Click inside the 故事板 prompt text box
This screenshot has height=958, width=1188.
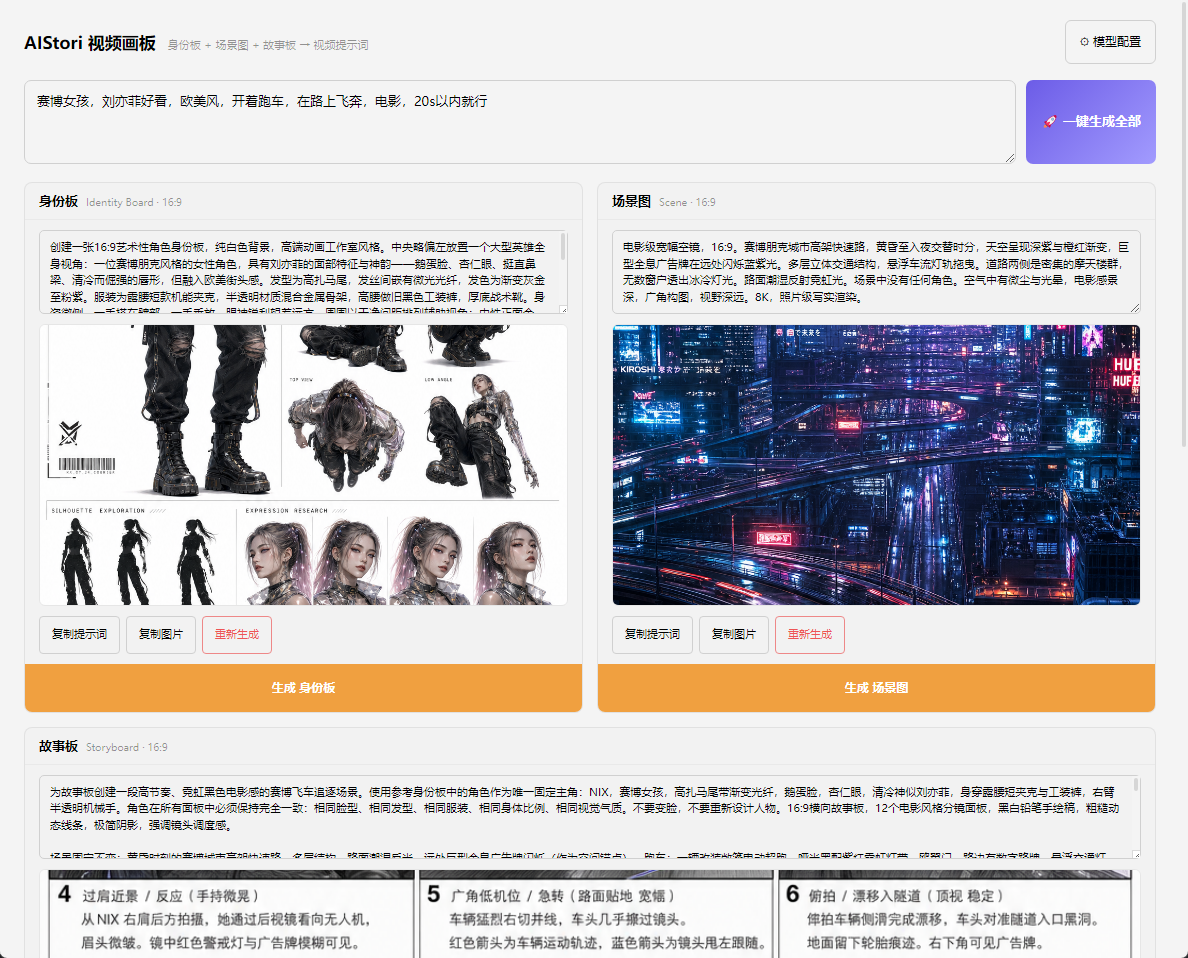(589, 817)
